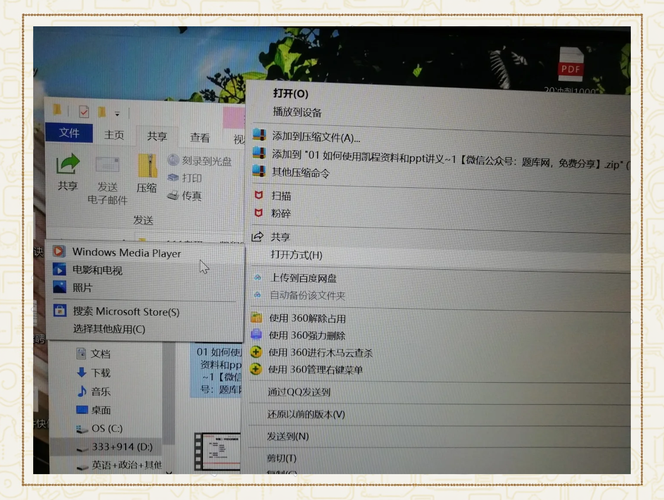Click the Baidu cloud icon beside 上传到百度网盘
This screenshot has width=664, height=500.
pyautogui.click(x=257, y=278)
